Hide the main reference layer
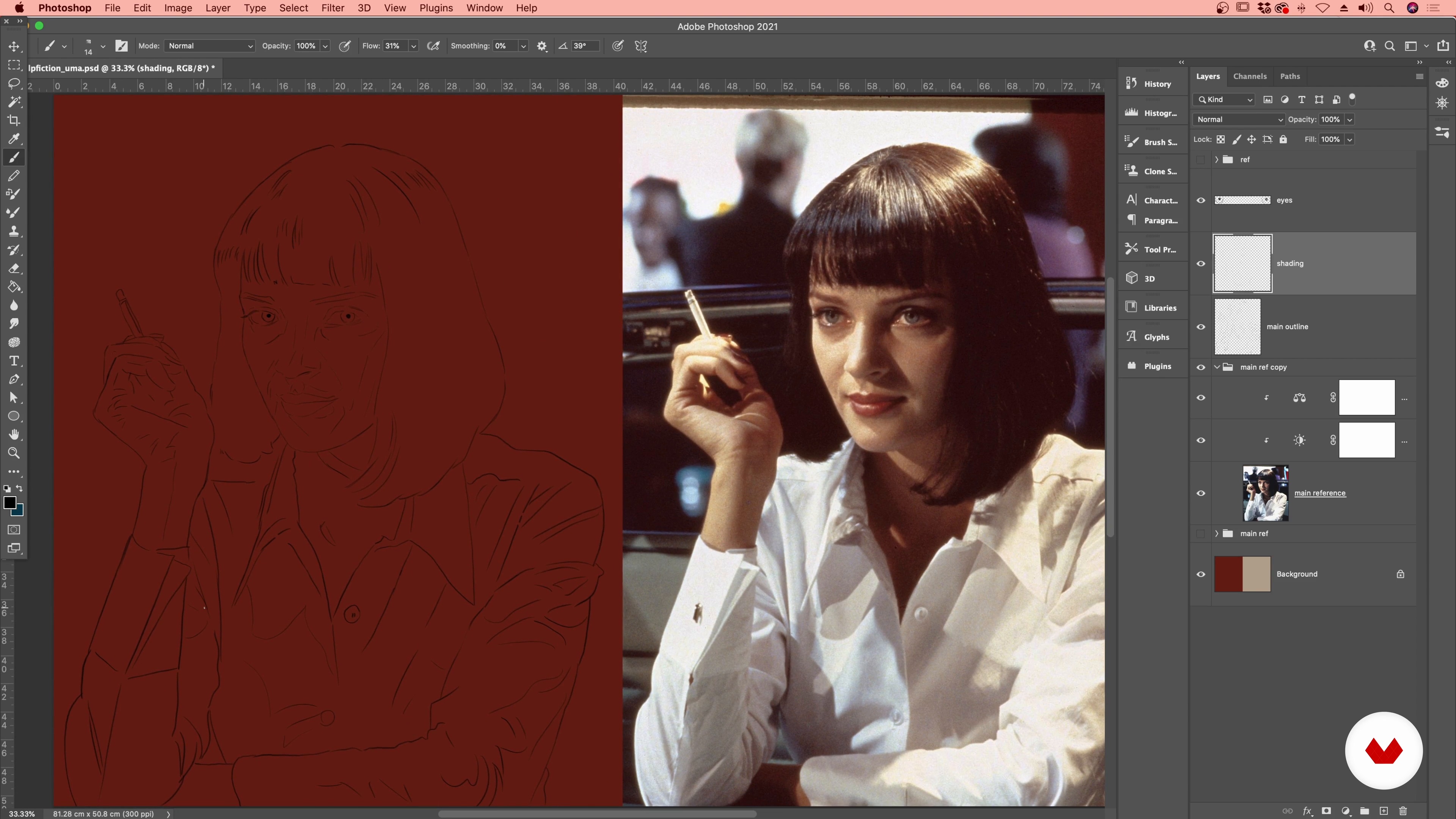 coord(1201,493)
